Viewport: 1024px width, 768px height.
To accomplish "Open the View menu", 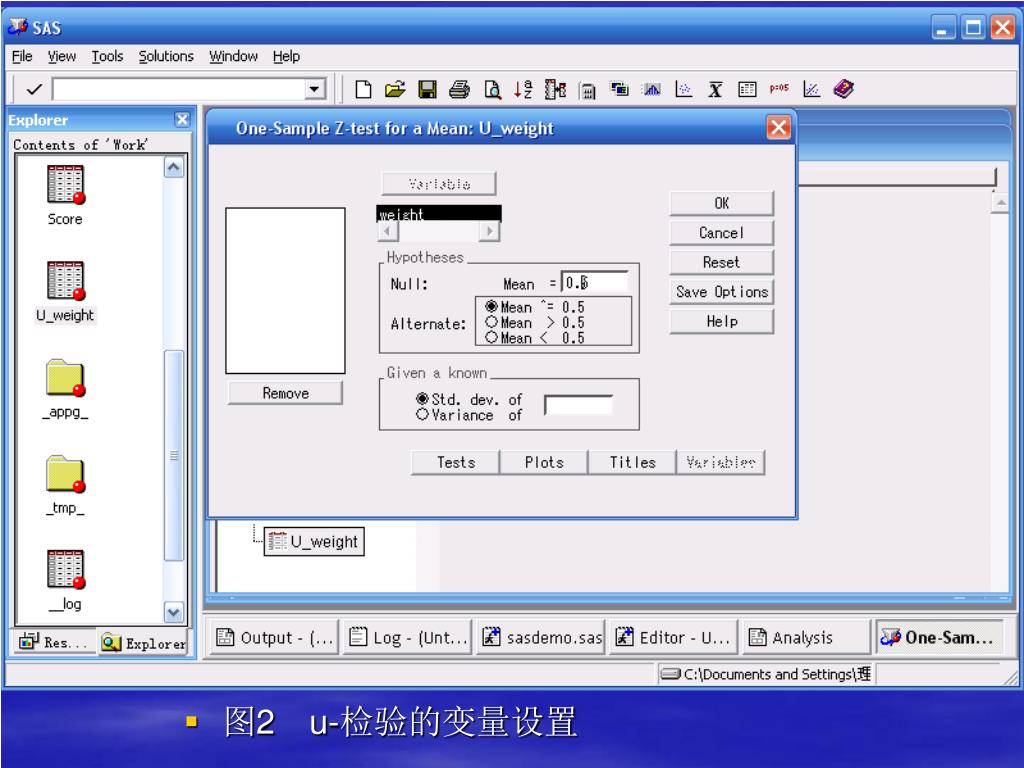I will [x=61, y=56].
